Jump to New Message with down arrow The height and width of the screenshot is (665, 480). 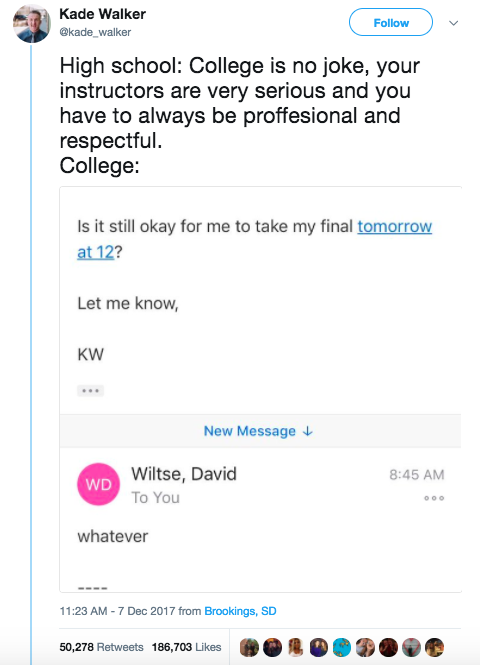258,431
